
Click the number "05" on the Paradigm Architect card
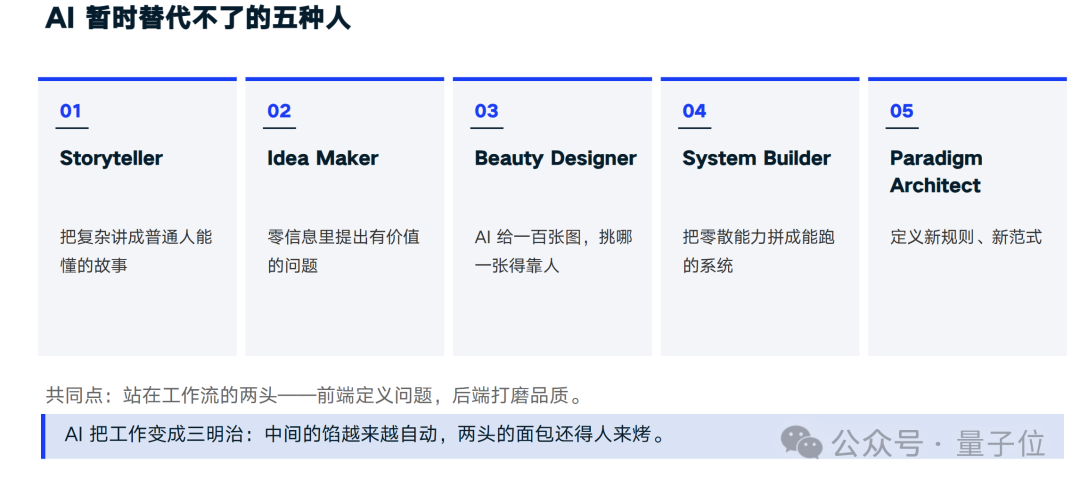pos(902,111)
